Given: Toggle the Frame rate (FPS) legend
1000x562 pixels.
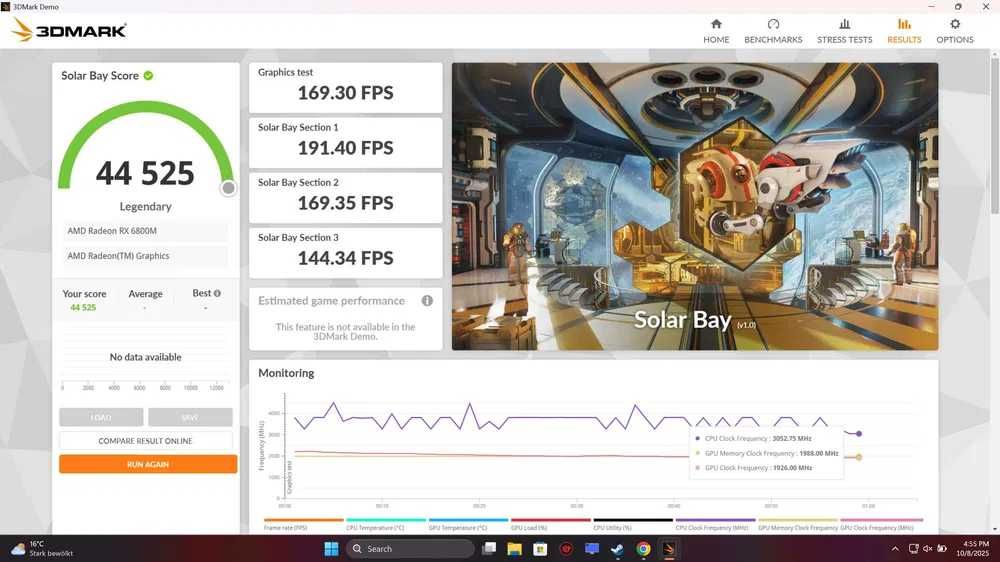Looking at the screenshot, I should pos(303,524).
